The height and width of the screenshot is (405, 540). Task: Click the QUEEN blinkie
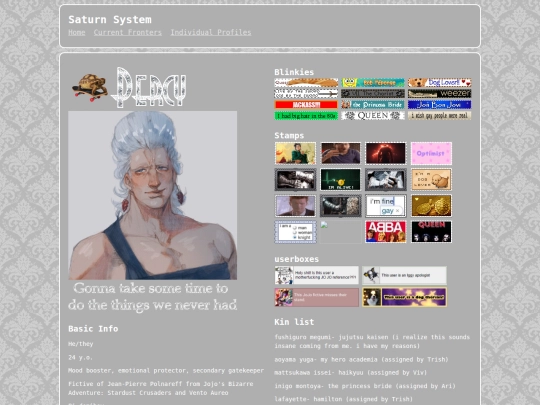pos(373,116)
